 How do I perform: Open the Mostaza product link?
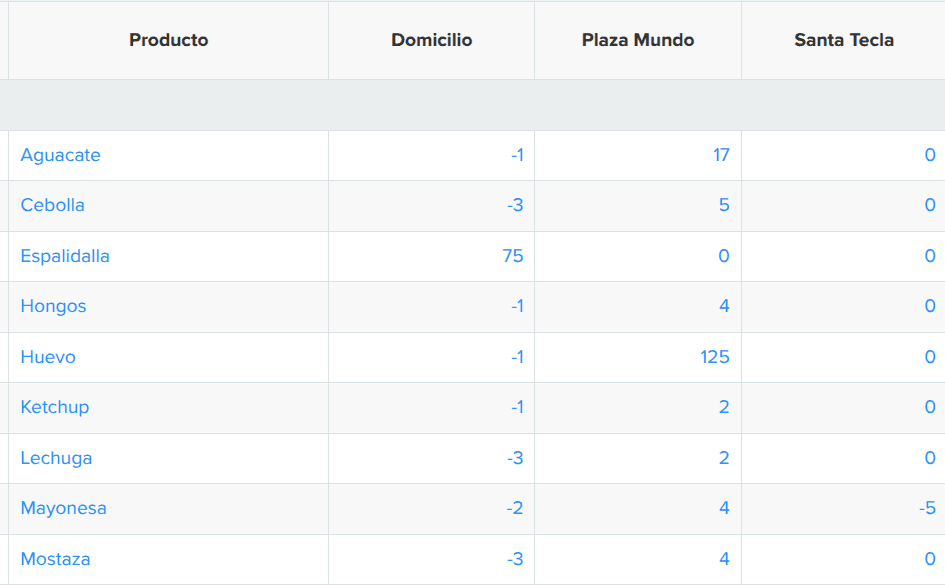coord(55,559)
